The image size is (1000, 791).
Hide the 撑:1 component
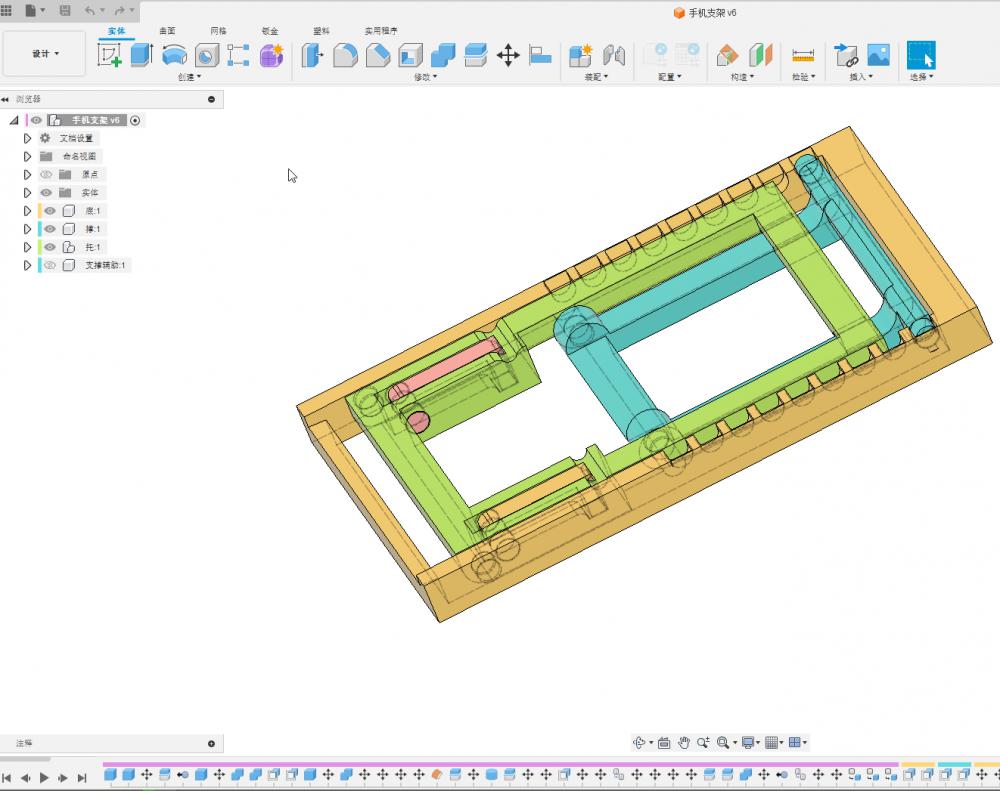click(50, 229)
